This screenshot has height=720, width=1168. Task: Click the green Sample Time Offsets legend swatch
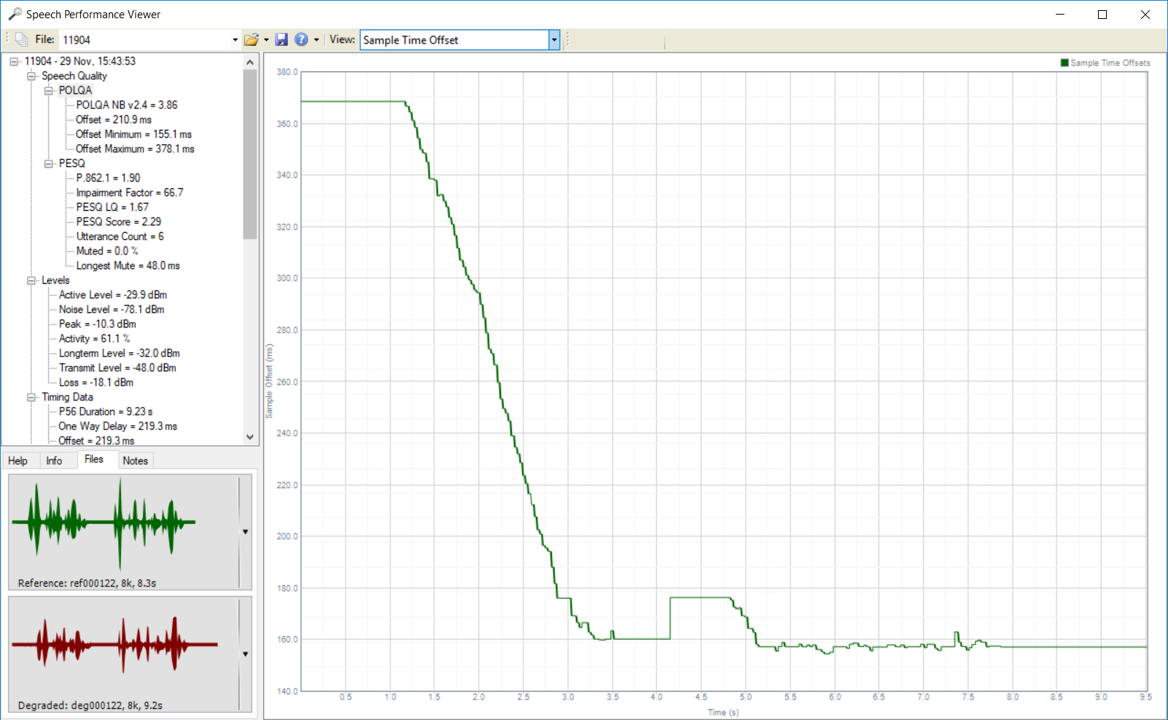(1065, 63)
